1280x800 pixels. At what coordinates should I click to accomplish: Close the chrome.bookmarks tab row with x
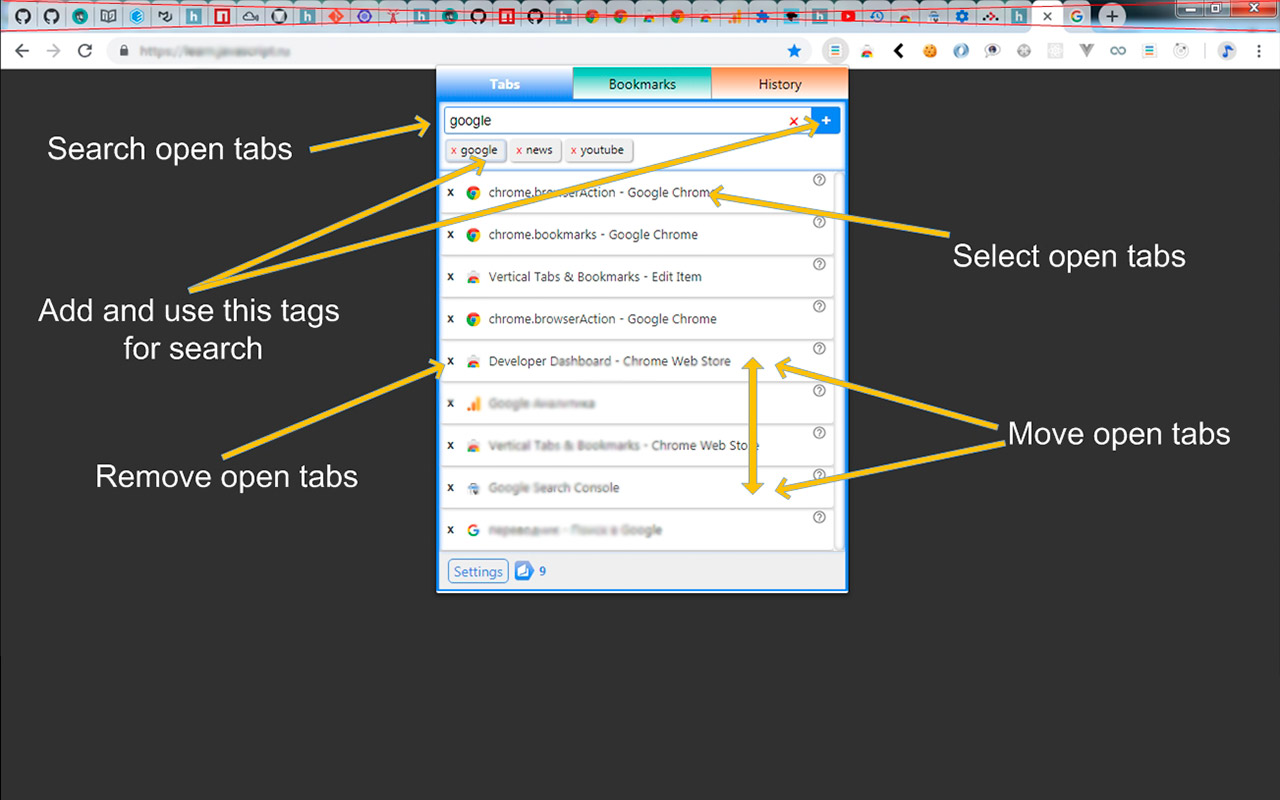[451, 235]
